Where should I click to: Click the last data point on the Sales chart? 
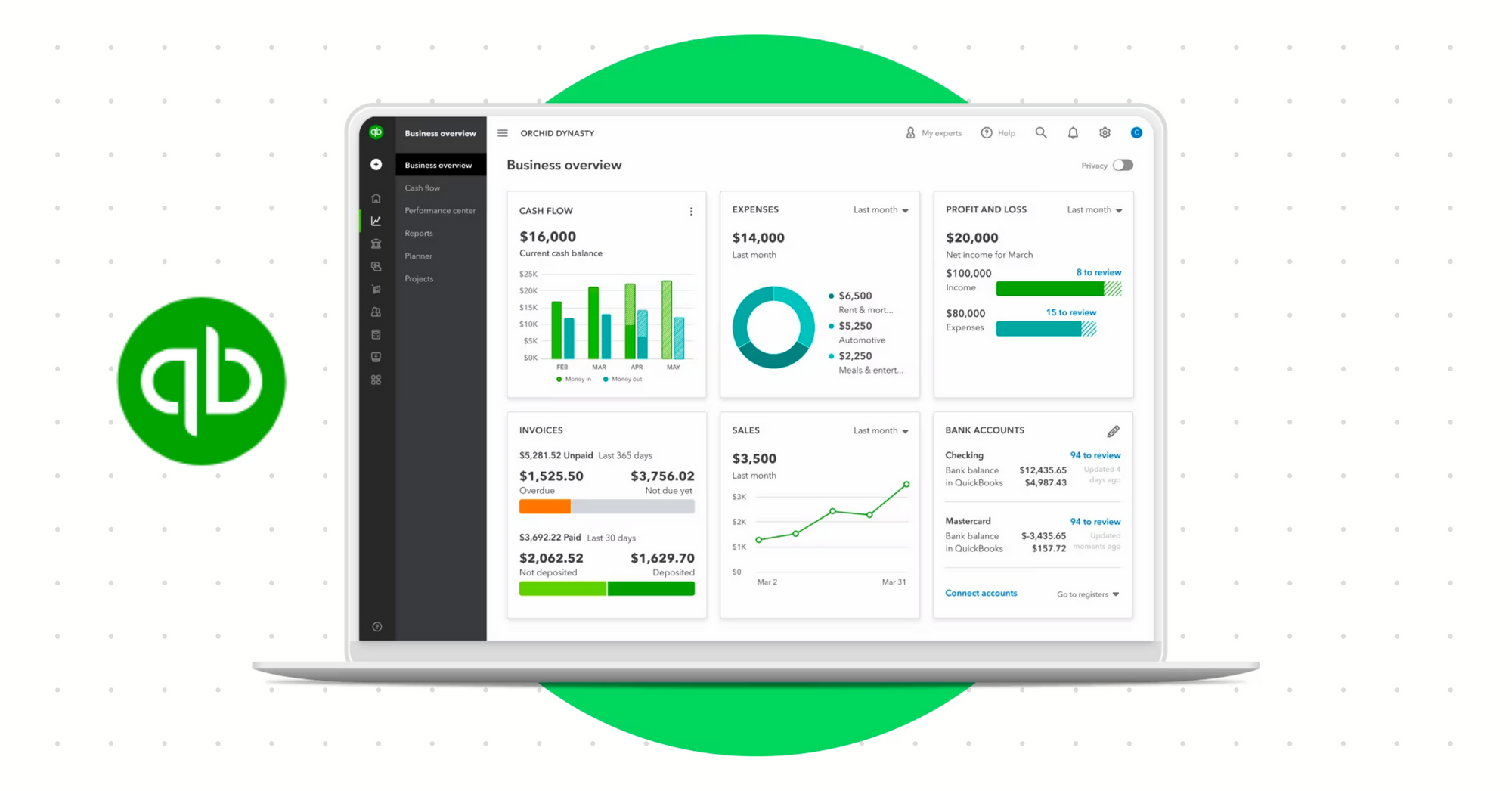pyautogui.click(x=906, y=484)
